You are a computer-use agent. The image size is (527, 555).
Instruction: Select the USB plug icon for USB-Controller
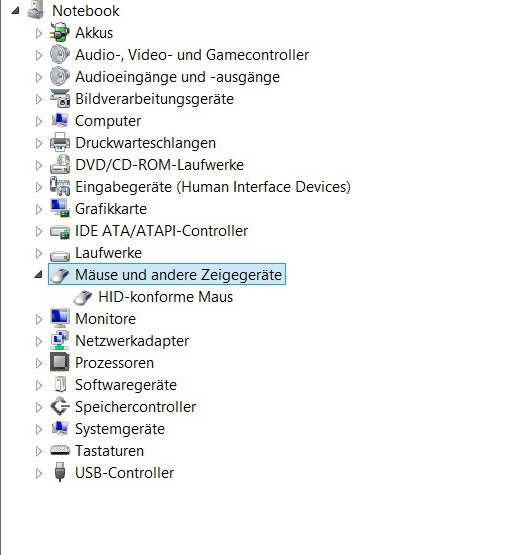pyautogui.click(x=60, y=472)
